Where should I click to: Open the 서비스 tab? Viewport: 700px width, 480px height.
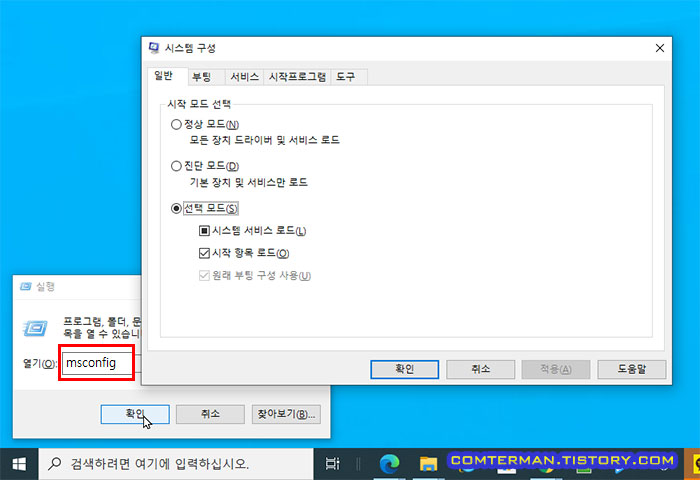244,77
